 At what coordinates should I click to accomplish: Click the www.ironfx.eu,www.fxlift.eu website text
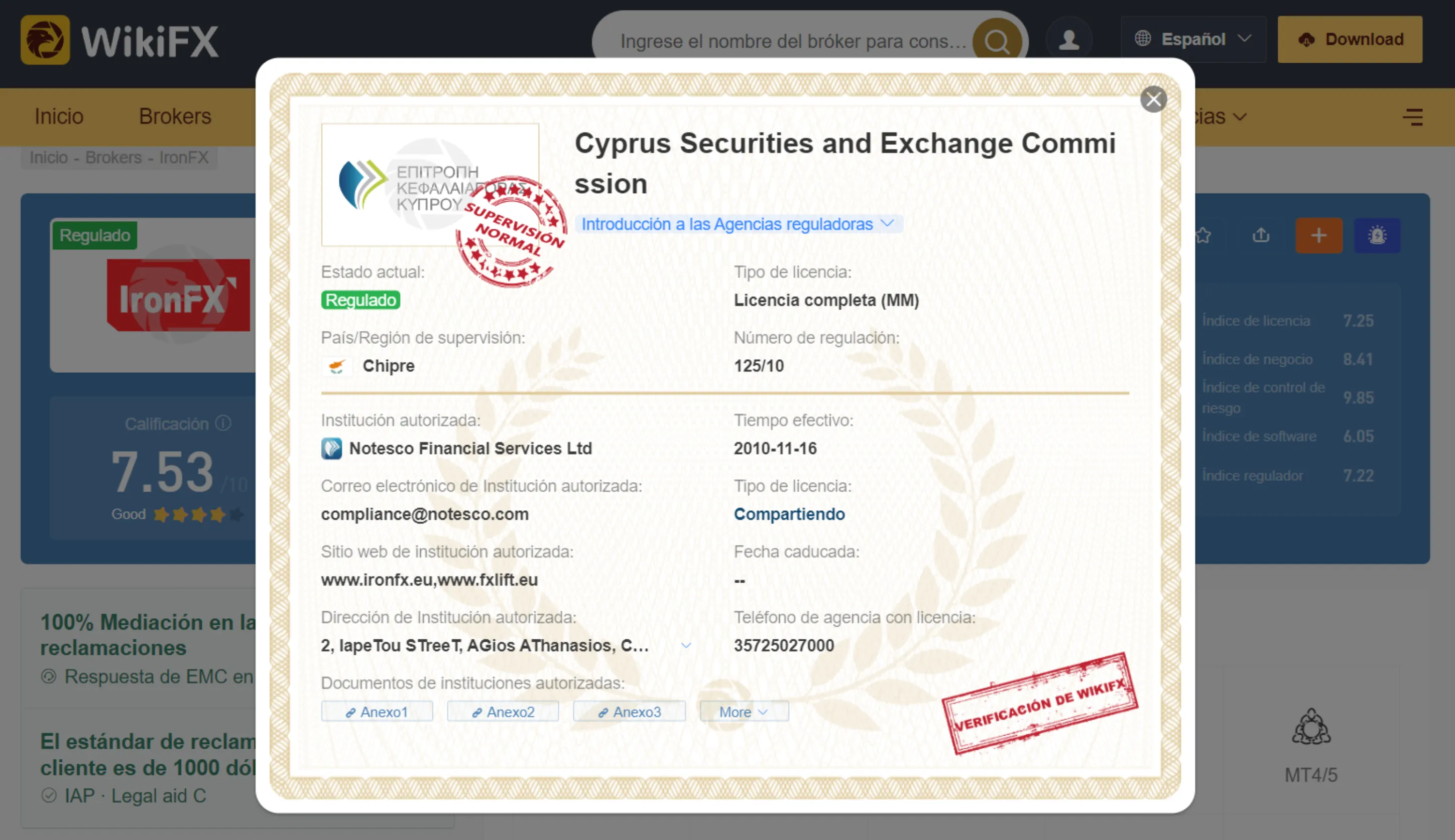point(429,580)
